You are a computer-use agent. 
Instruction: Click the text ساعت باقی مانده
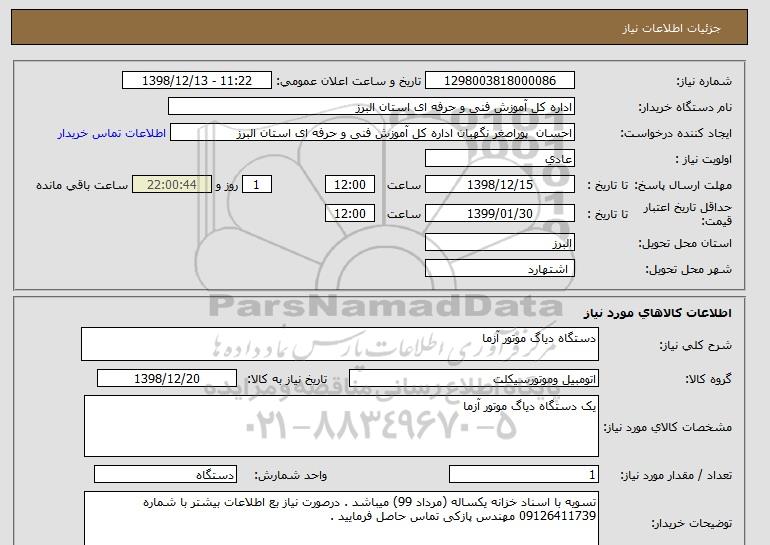[82, 185]
